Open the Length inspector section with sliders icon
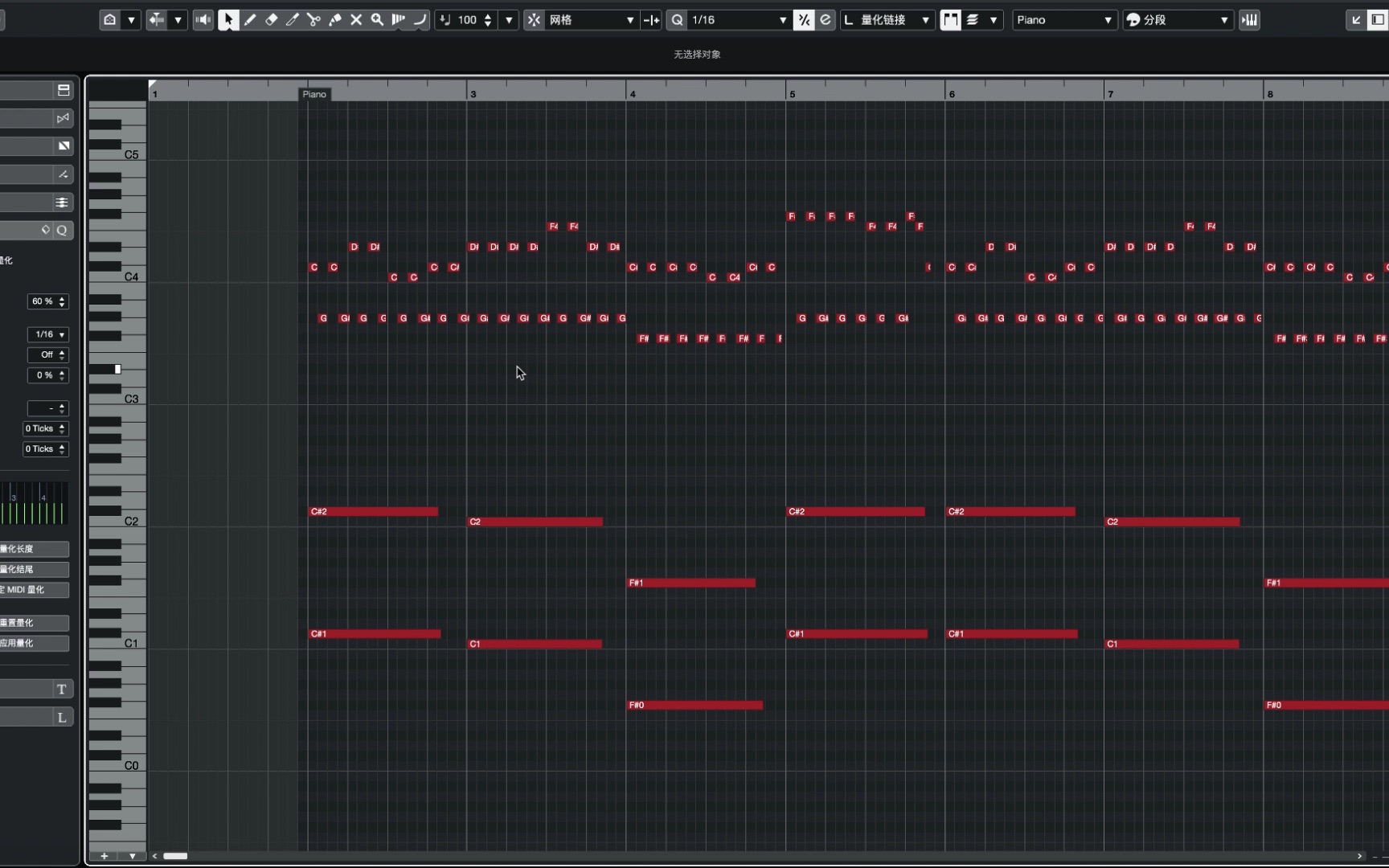 pos(62,203)
